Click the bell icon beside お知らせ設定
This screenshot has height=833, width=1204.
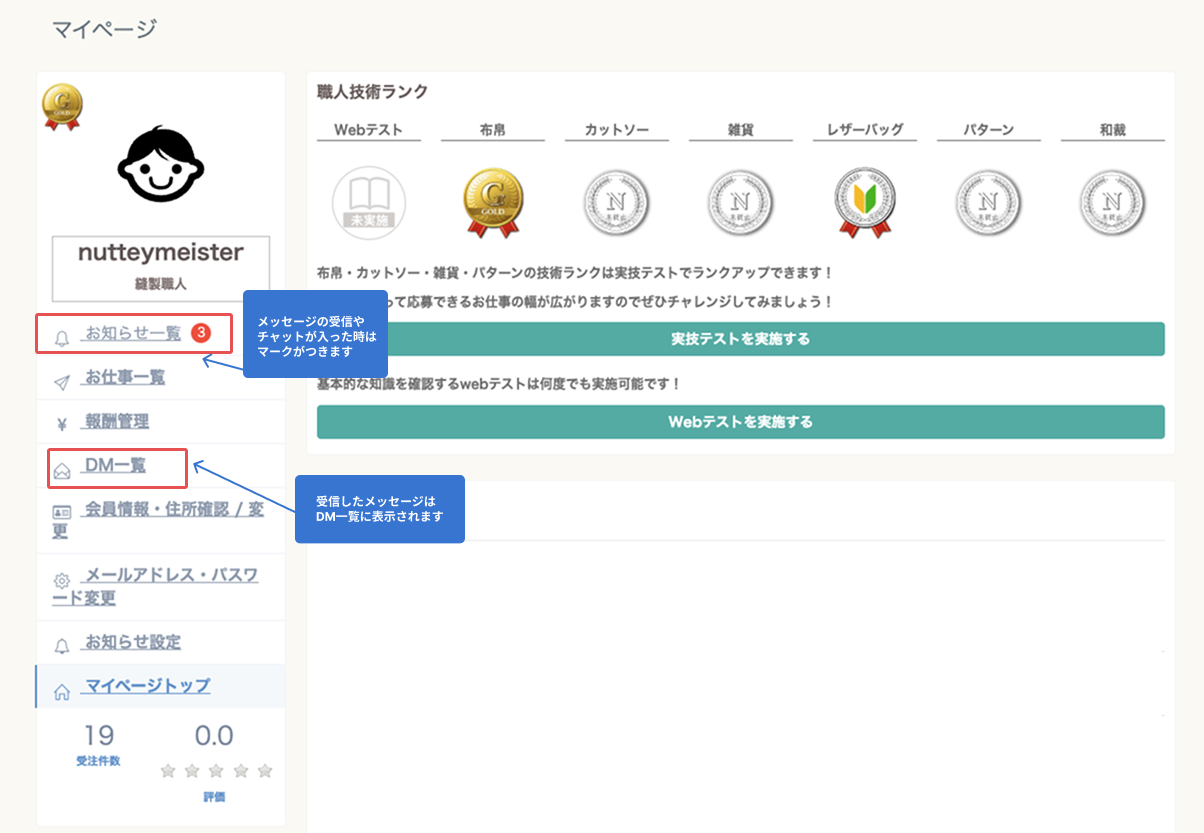pos(62,646)
